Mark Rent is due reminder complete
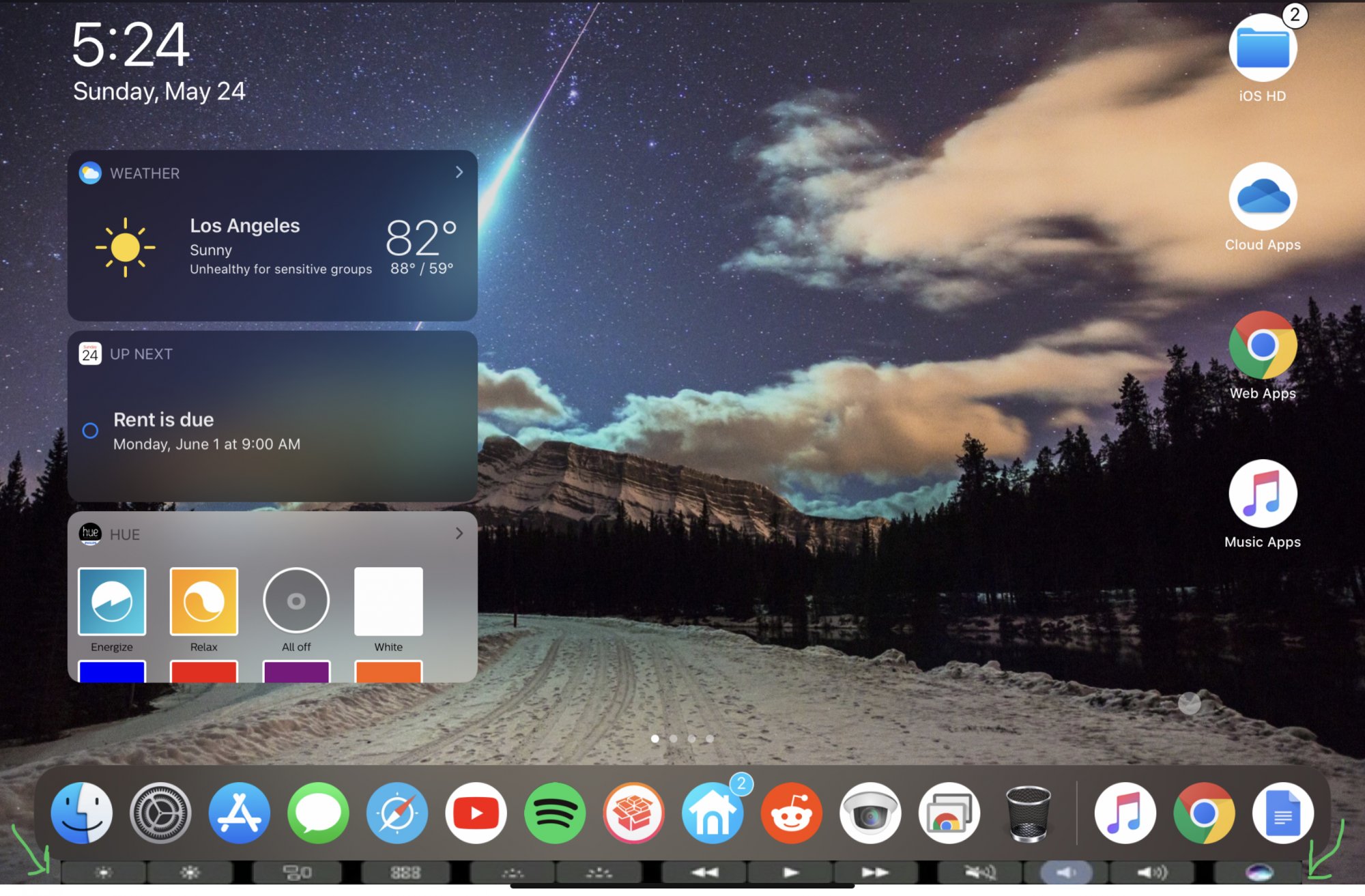 [90, 431]
